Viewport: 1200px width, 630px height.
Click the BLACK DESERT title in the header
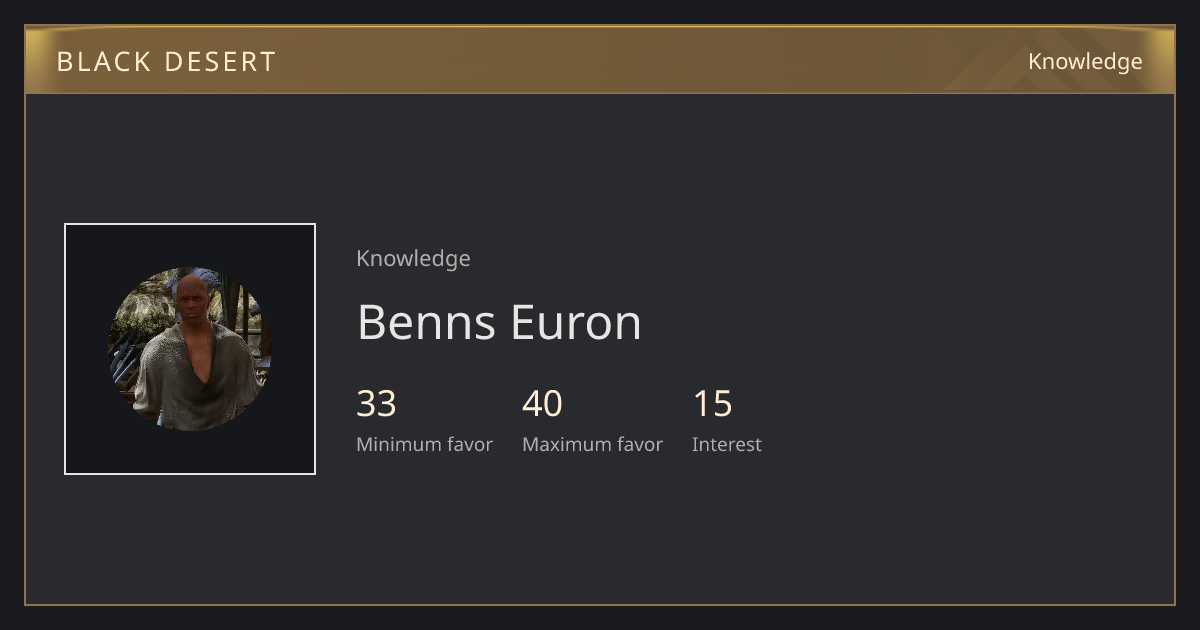pyautogui.click(x=166, y=62)
